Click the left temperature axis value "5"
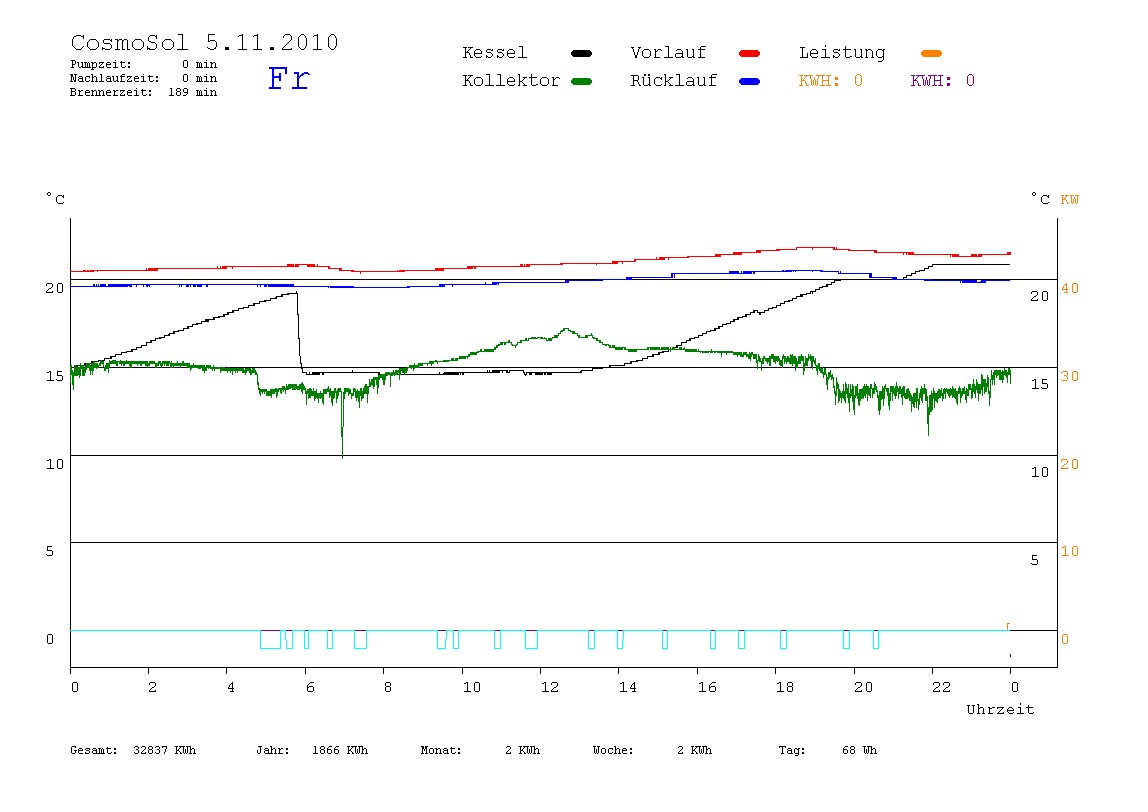The width and height of the screenshot is (1148, 812). pyautogui.click(x=50, y=551)
